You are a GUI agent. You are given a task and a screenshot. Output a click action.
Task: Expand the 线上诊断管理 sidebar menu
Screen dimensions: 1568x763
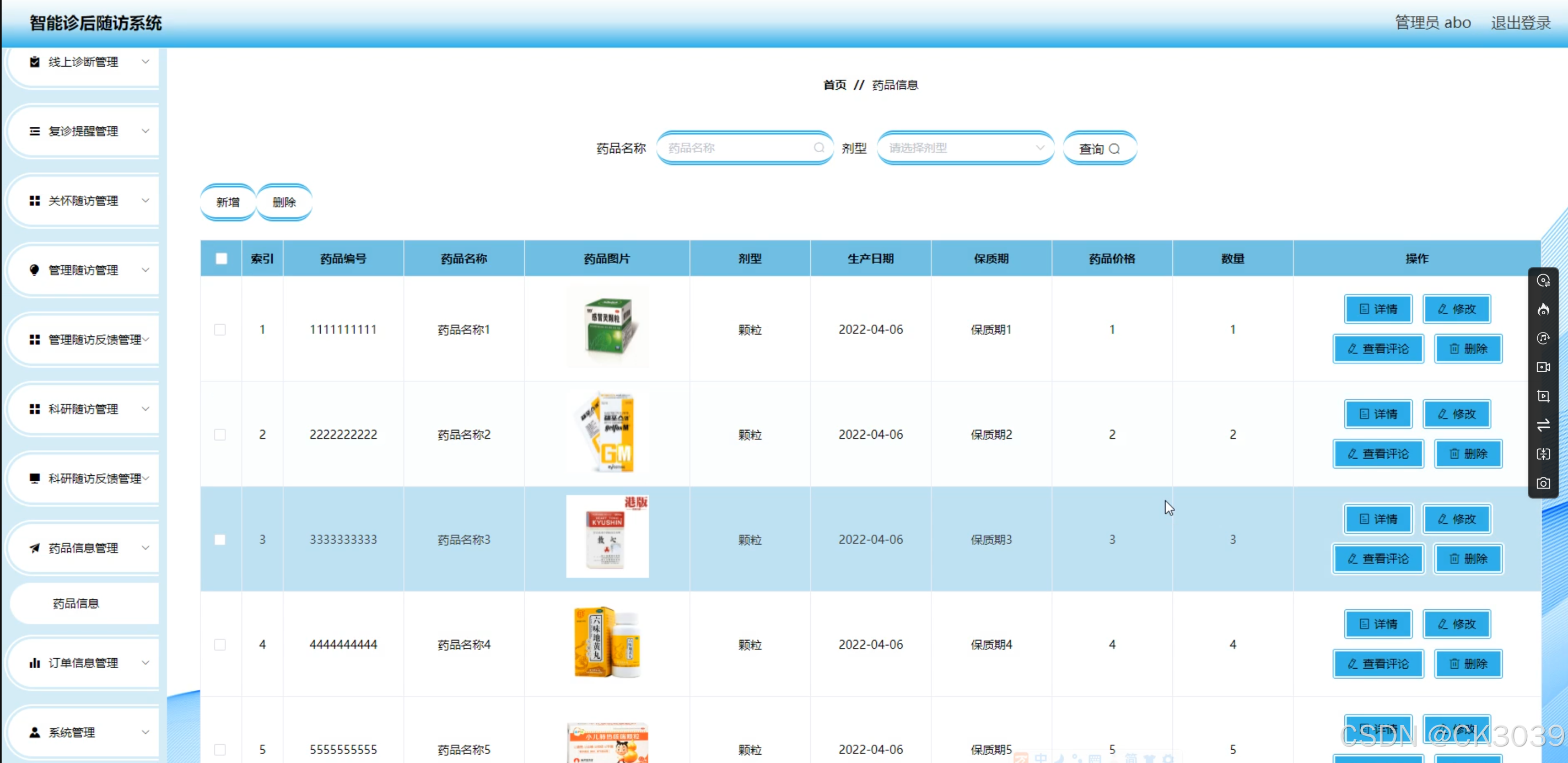coord(84,62)
